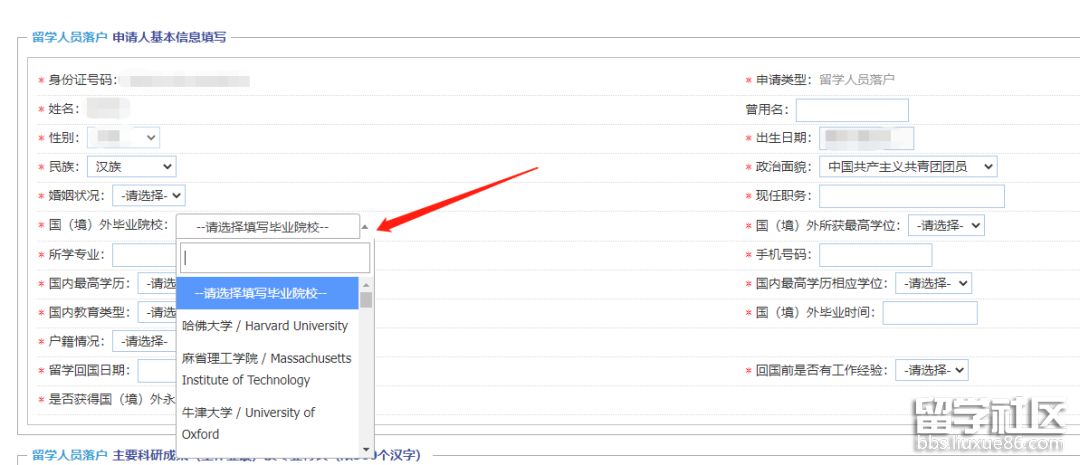The image size is (1080, 465).
Task: Click the school search text box
Action: coord(275,258)
